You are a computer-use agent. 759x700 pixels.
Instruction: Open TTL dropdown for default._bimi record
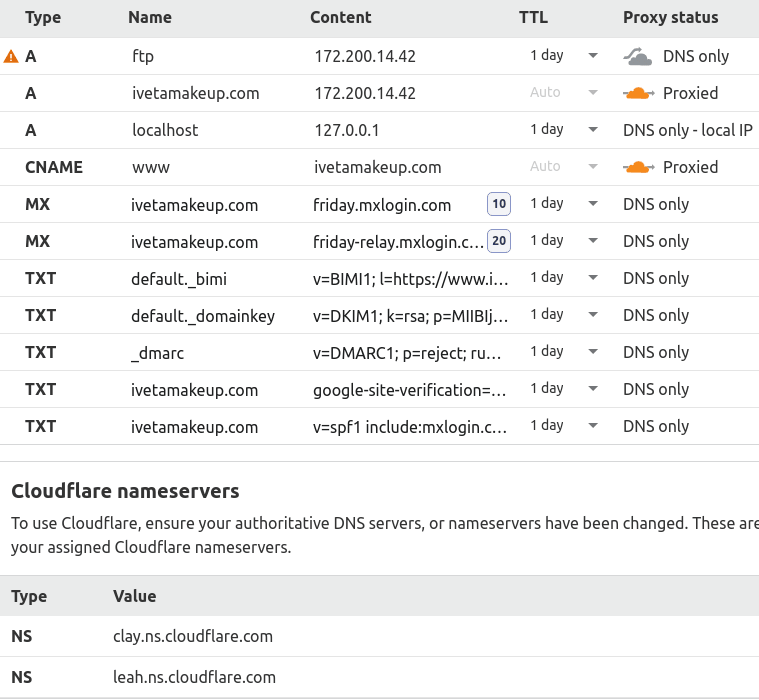tap(592, 278)
